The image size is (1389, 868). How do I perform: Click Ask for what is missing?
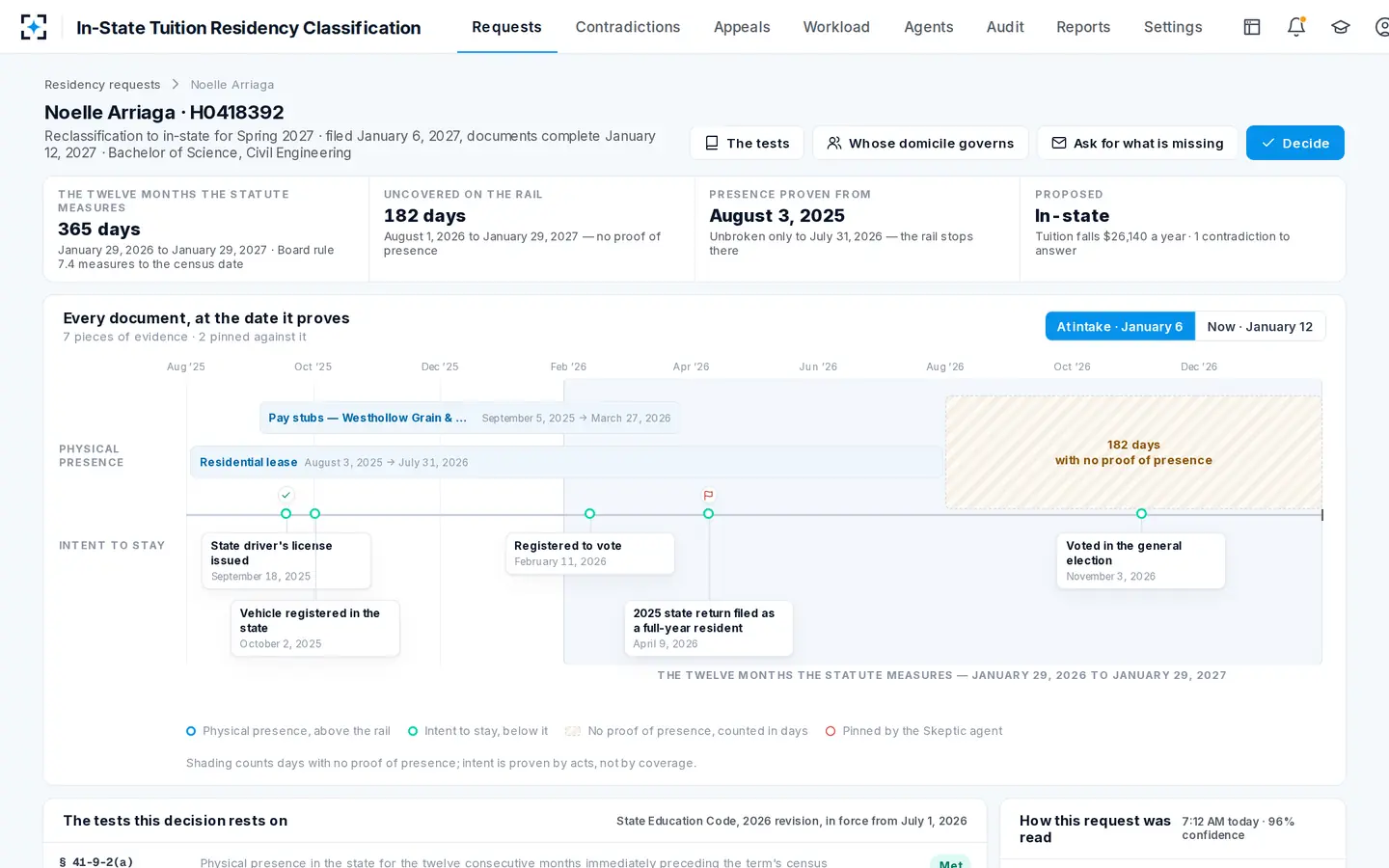(x=1137, y=143)
